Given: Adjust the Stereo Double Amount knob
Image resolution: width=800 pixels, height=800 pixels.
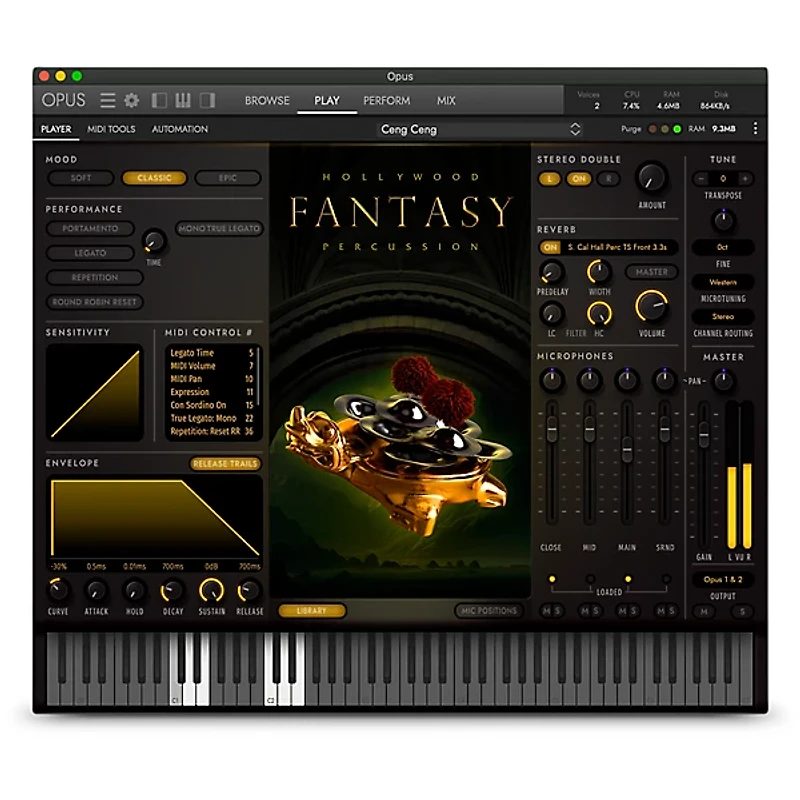Looking at the screenshot, I should click(x=652, y=178).
